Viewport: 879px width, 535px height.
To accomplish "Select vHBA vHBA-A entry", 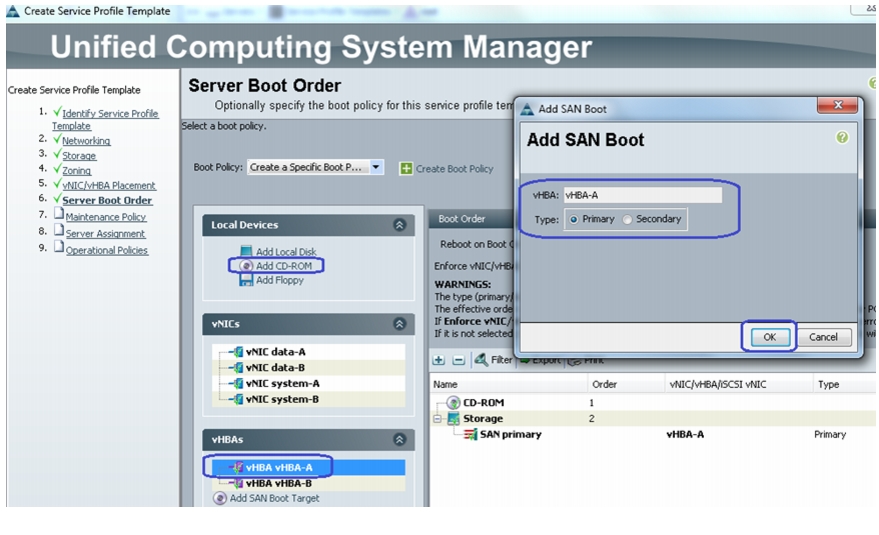I will click(x=308, y=467).
